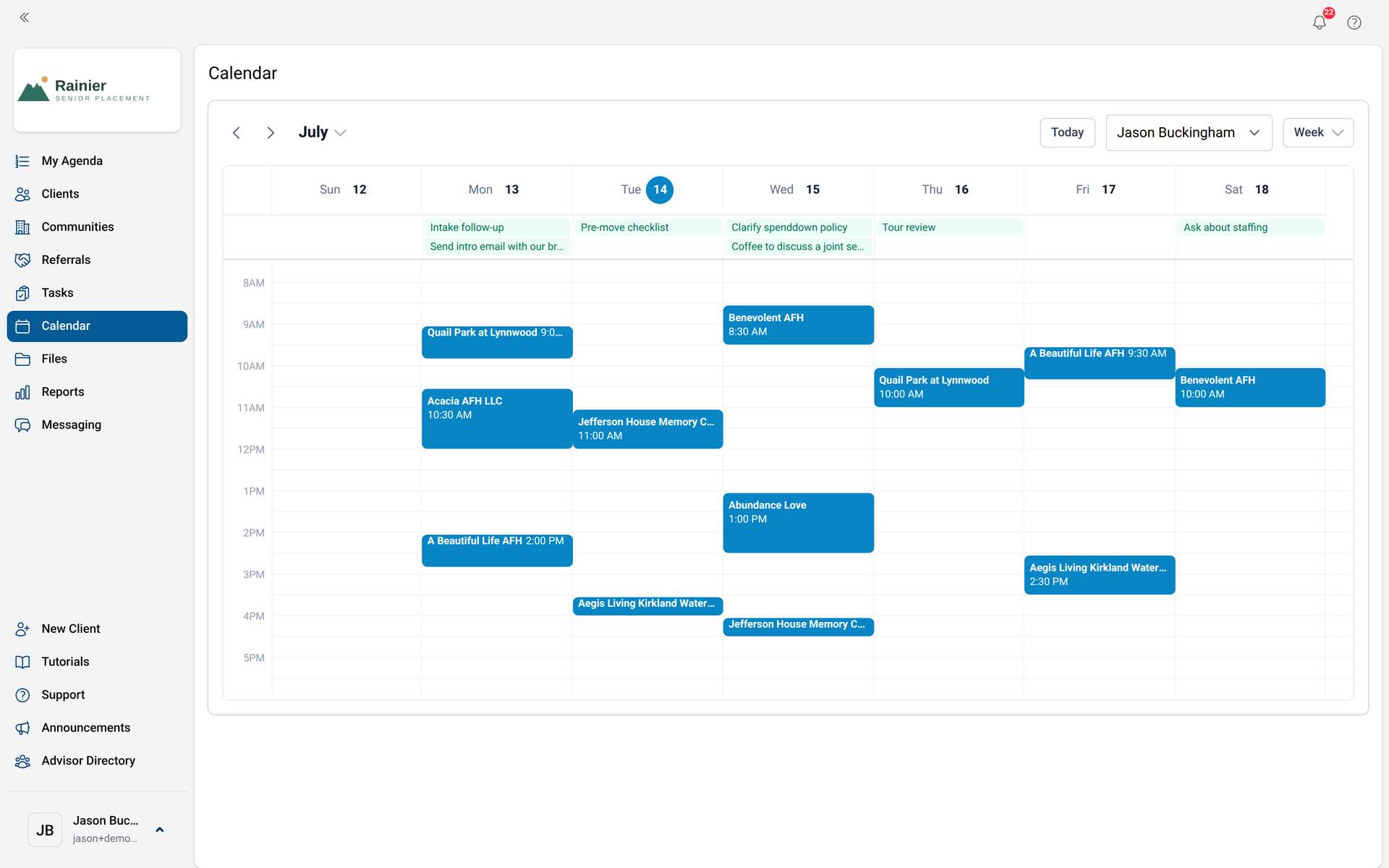Open Tutorials link in sidebar
1389x868 pixels.
pos(97,662)
